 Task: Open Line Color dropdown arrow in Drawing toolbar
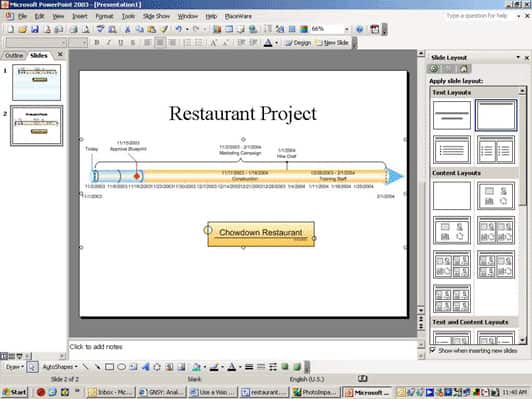[x=223, y=367]
